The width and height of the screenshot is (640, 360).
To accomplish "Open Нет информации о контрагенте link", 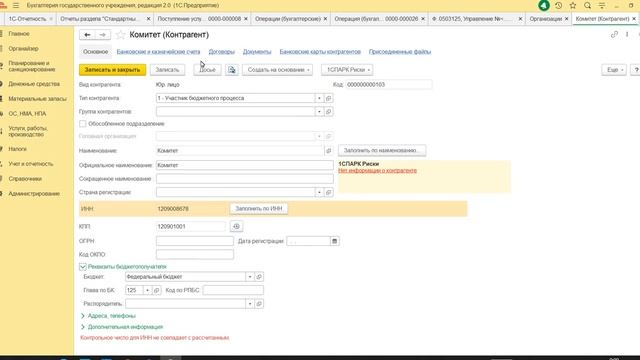I will pos(378,171).
